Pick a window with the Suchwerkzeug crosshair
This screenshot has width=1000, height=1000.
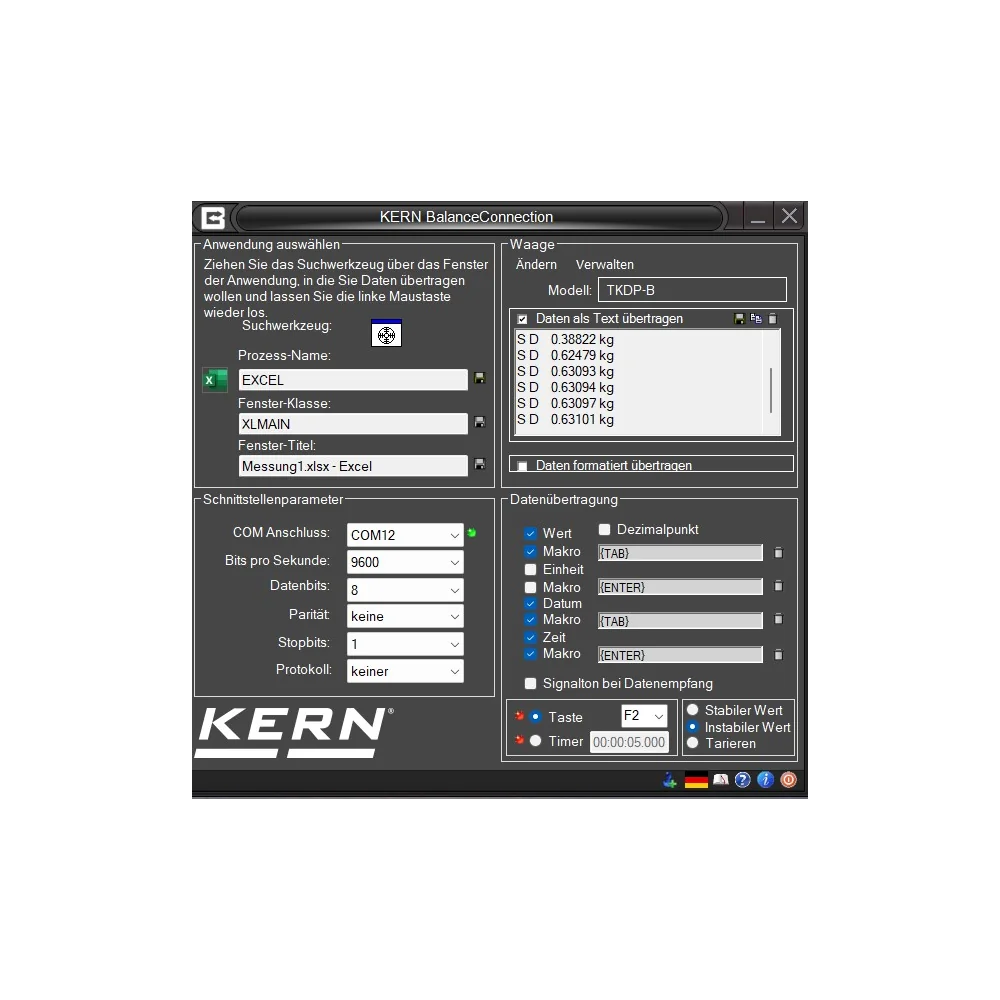tap(387, 334)
